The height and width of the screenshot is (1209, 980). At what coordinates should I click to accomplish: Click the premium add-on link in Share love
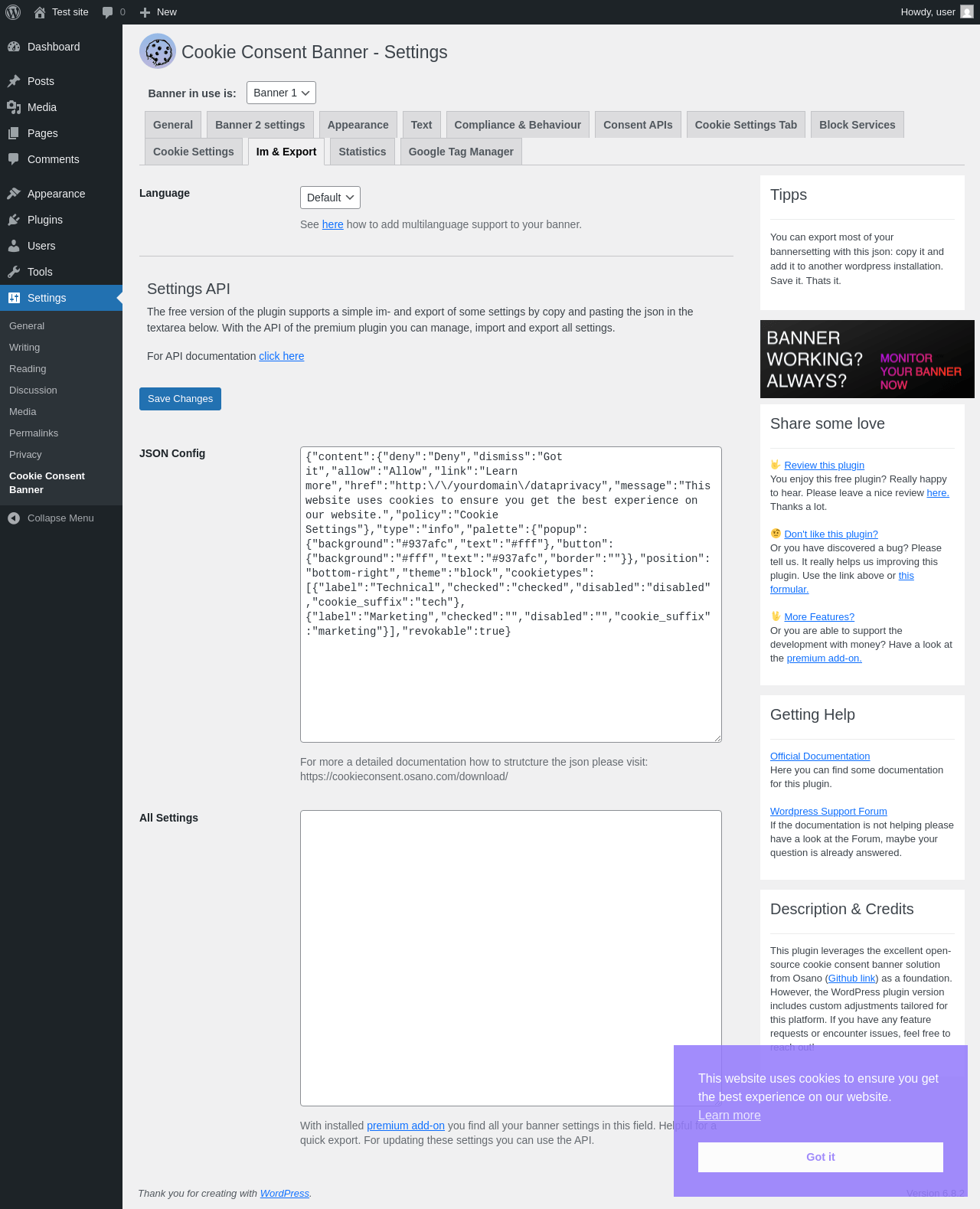(824, 658)
